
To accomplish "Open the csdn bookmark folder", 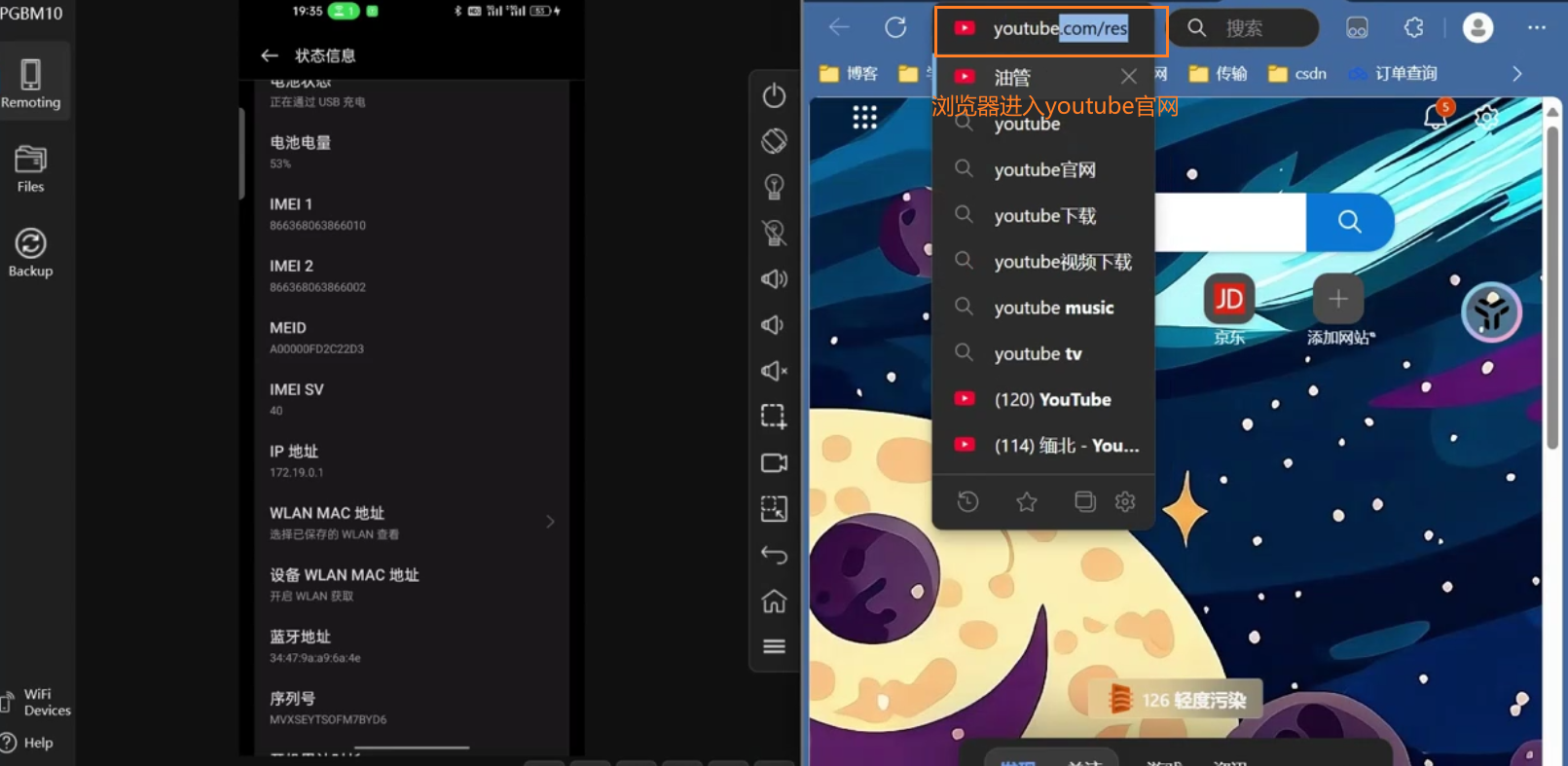I will coord(1297,74).
